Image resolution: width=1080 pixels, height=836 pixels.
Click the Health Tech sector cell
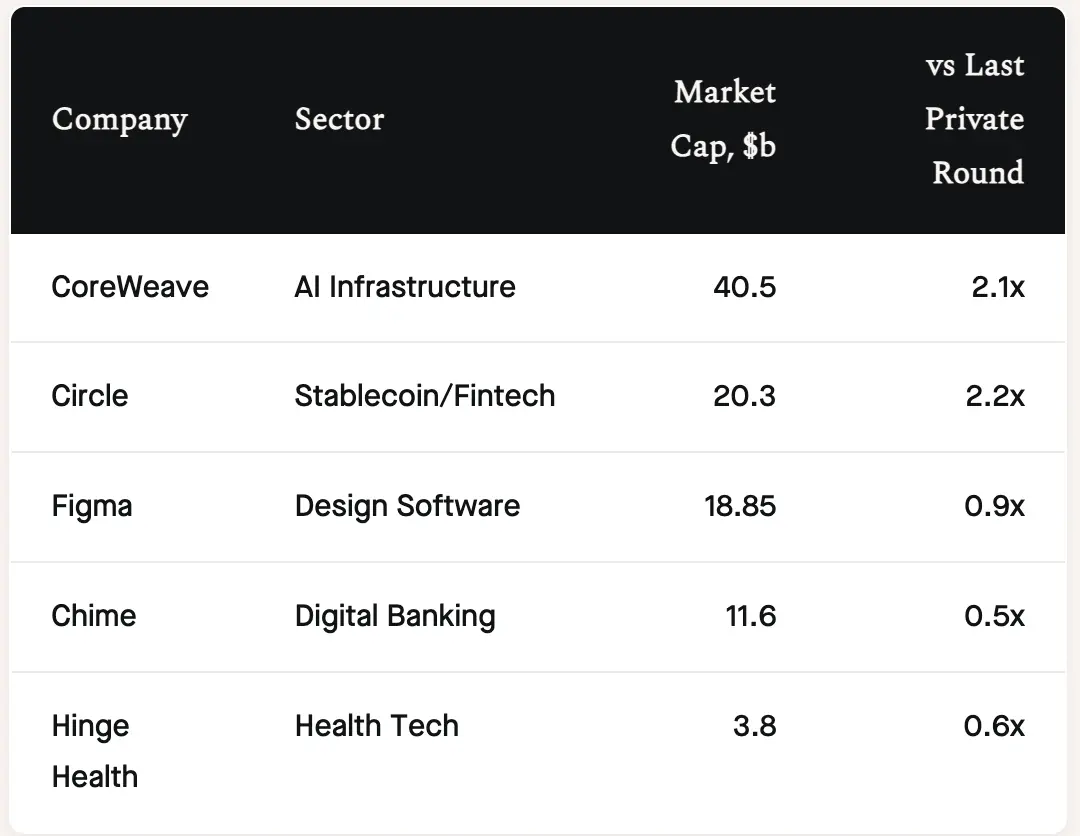click(376, 726)
